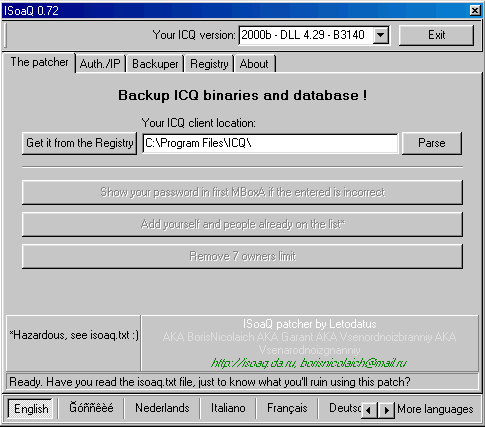This screenshot has height=427, width=485.
Task: Select English language tab
Action: pos(31,409)
